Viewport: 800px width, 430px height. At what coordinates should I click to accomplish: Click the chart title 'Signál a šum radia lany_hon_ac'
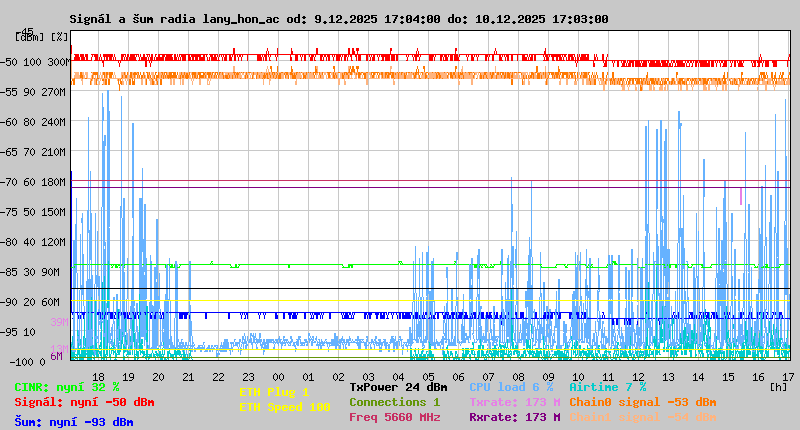174,19
